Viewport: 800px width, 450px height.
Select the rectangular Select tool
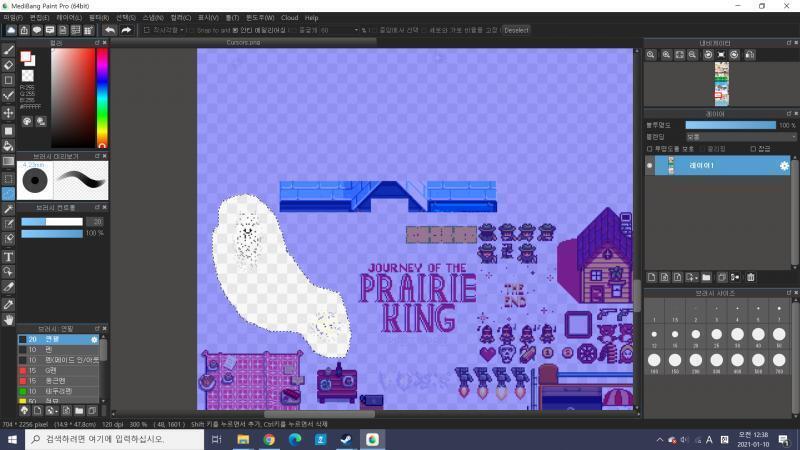point(9,179)
